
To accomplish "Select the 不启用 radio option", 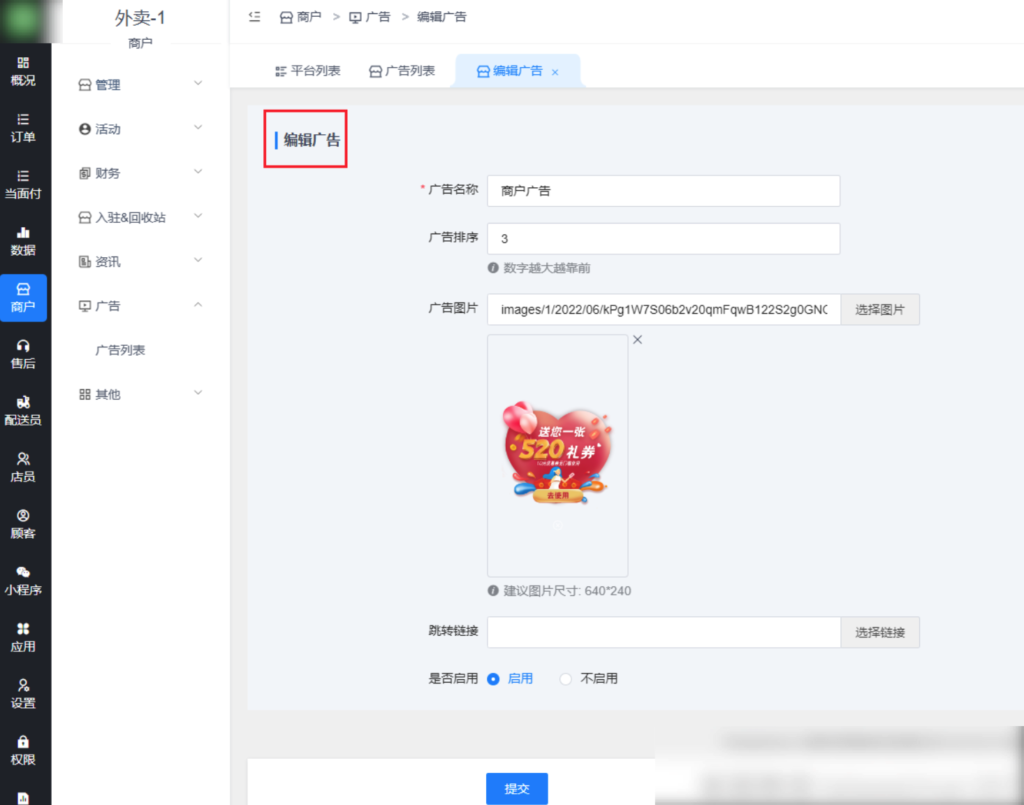I will [x=566, y=678].
